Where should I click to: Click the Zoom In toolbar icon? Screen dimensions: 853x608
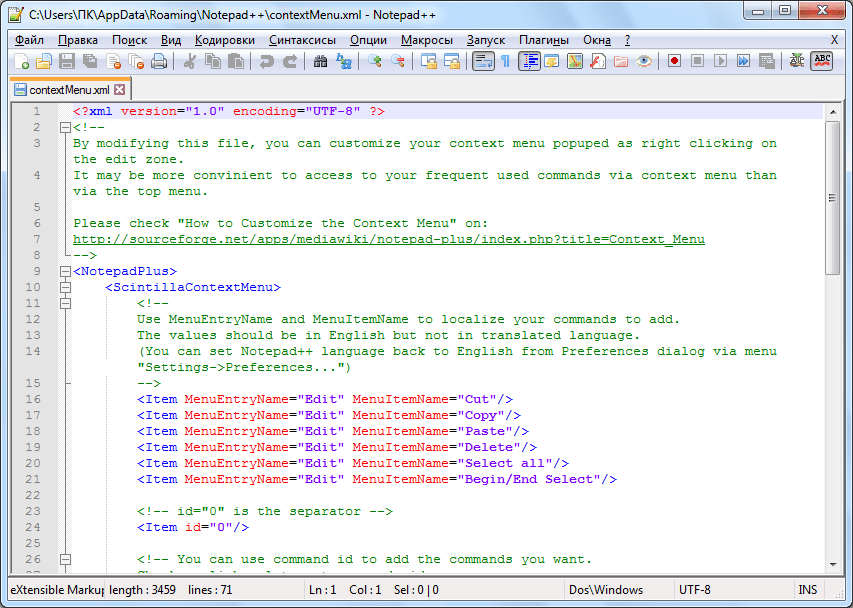point(375,61)
